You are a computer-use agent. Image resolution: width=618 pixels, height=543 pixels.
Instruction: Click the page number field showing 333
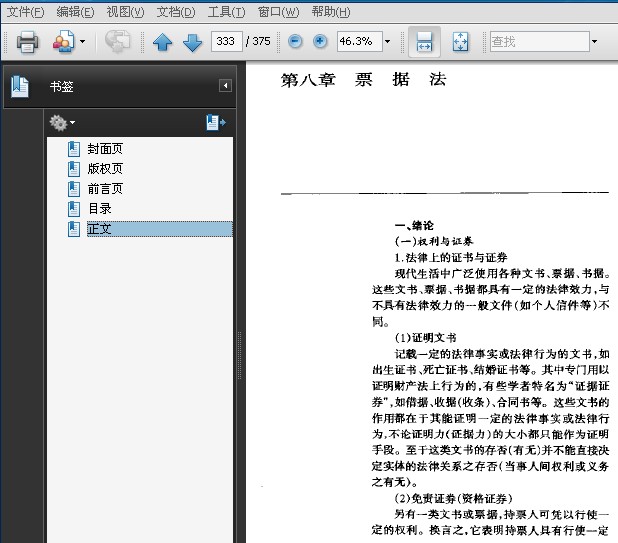tap(226, 41)
